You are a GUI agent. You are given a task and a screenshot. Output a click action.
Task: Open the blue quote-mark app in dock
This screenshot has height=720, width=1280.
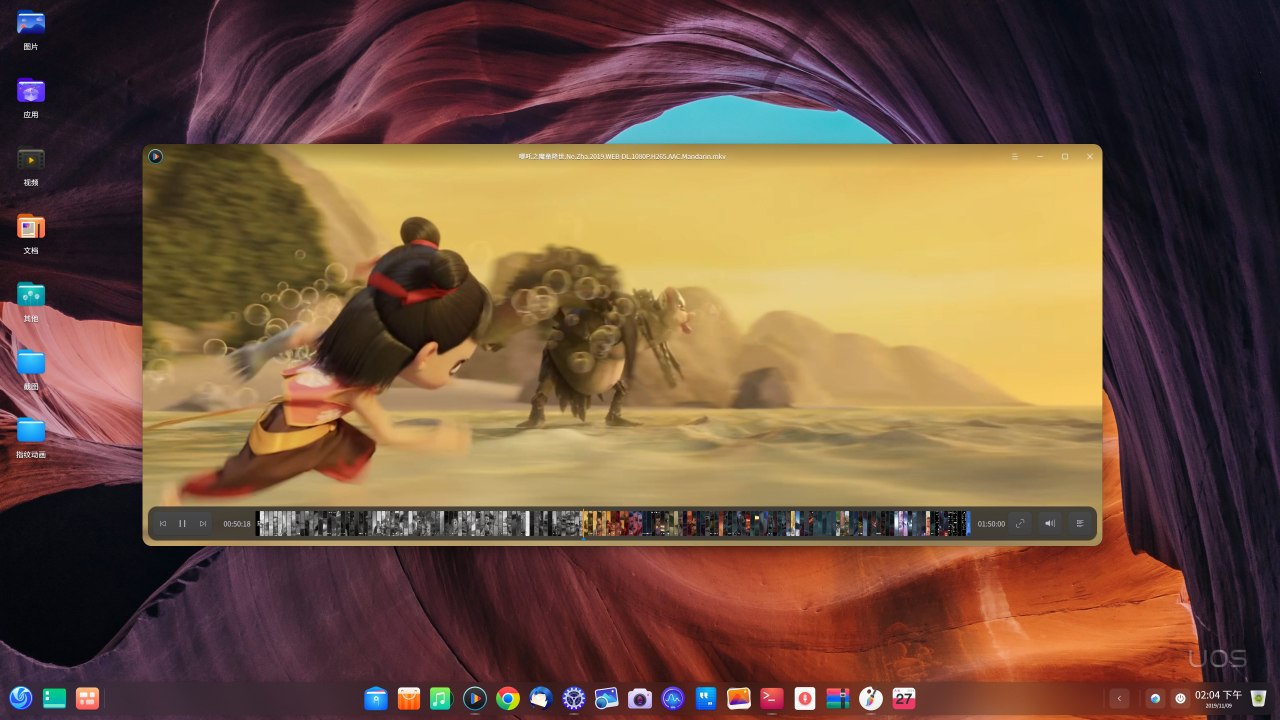pos(706,698)
